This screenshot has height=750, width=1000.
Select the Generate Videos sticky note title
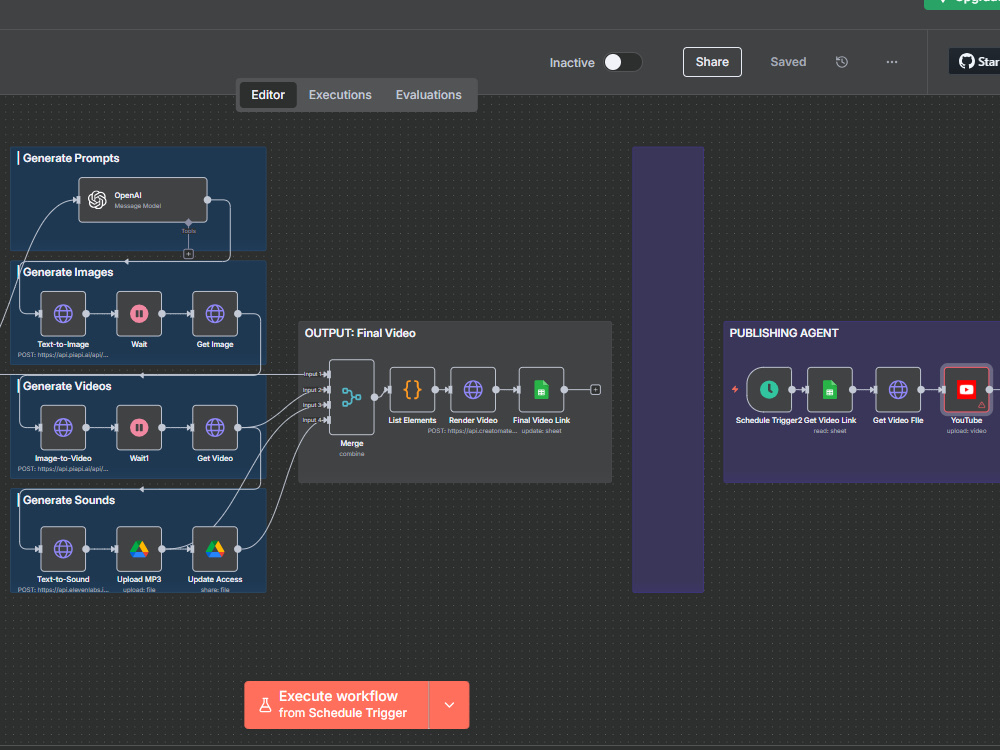point(67,386)
